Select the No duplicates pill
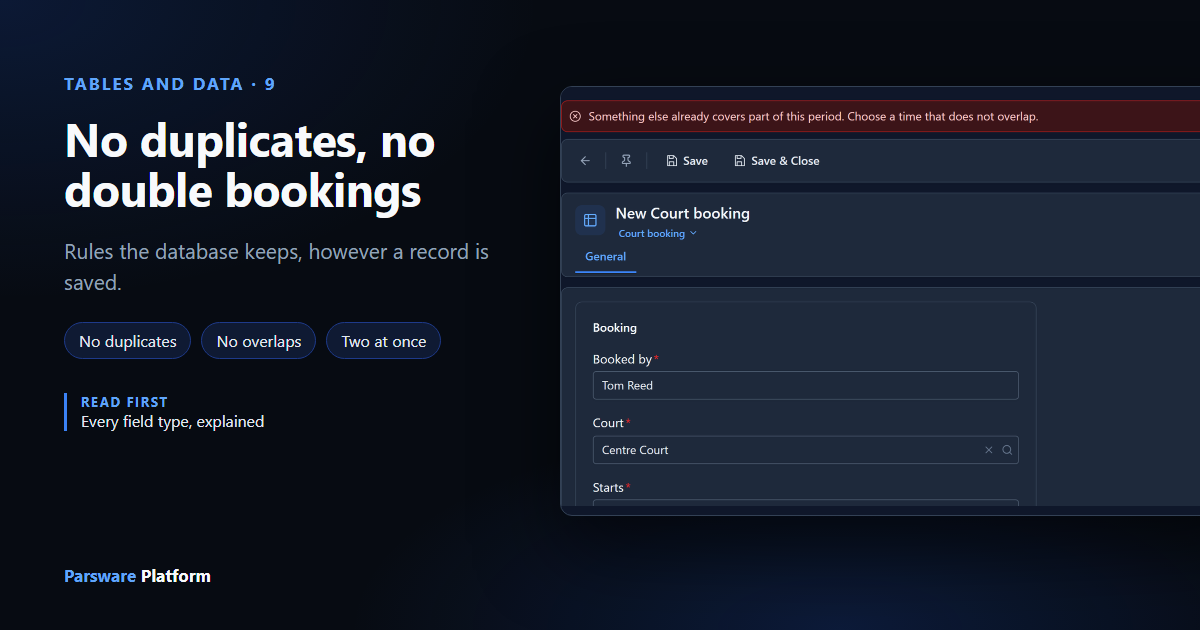The height and width of the screenshot is (630, 1200). 128,341
